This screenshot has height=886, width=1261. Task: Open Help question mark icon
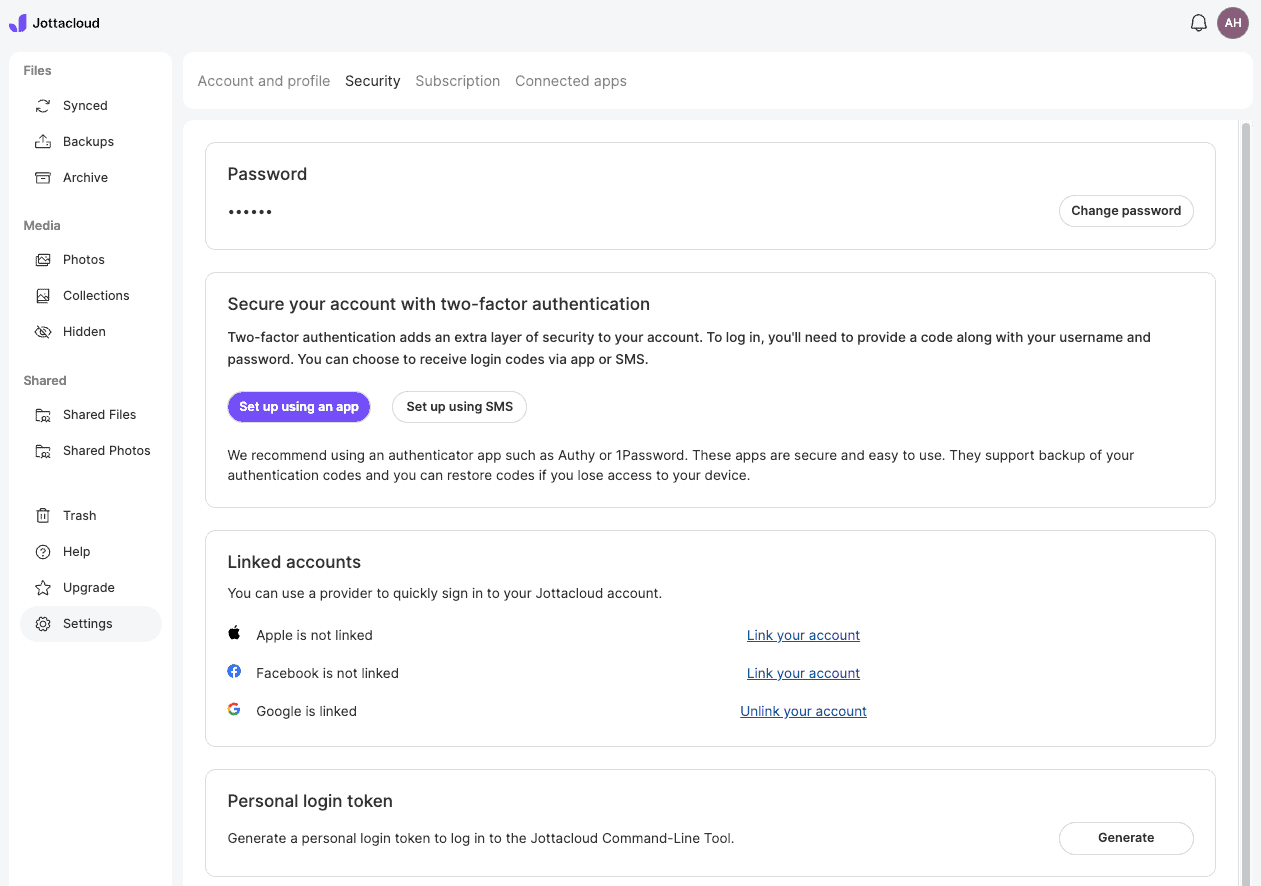(43, 552)
